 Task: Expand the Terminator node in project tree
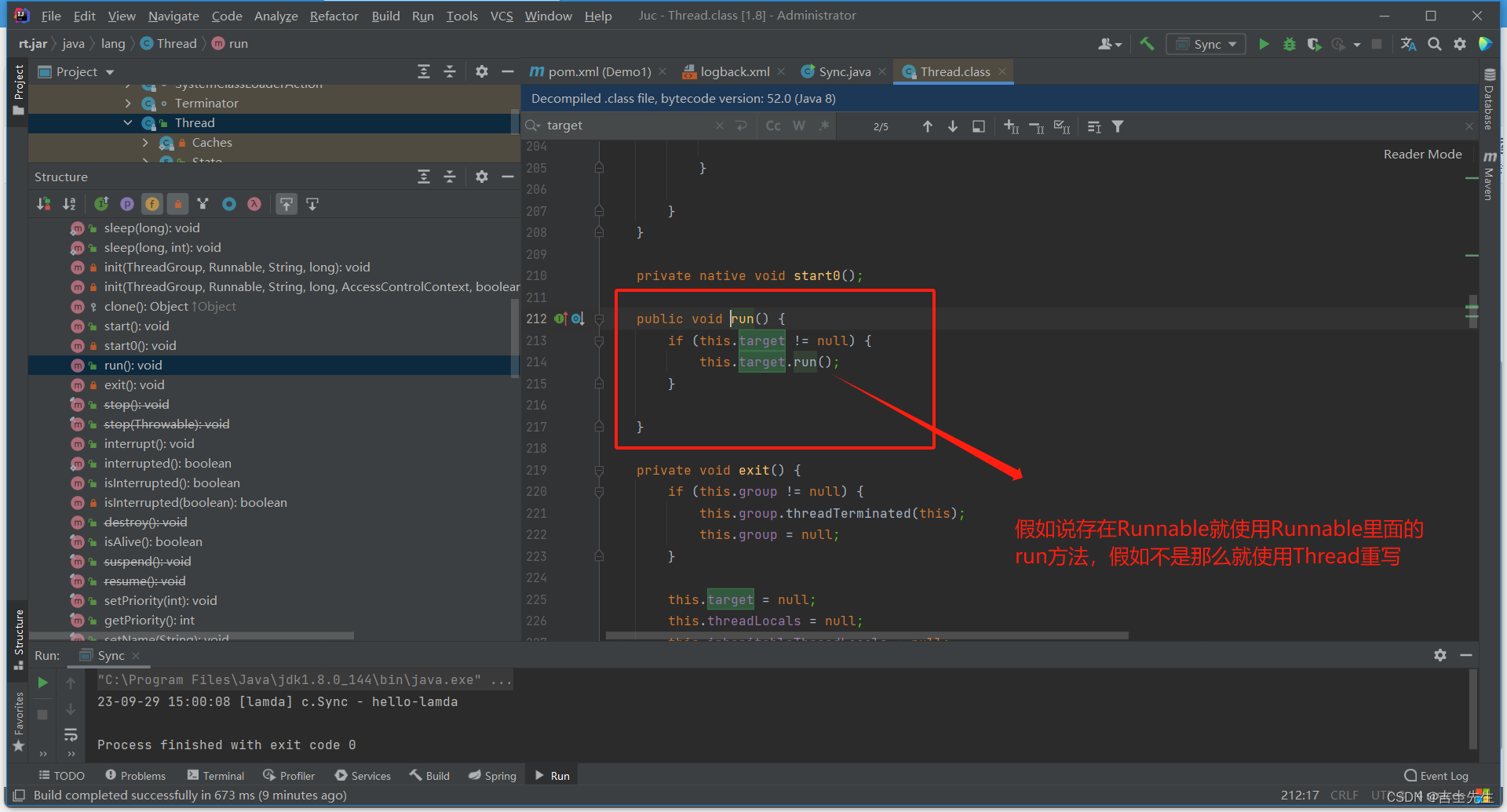point(128,103)
